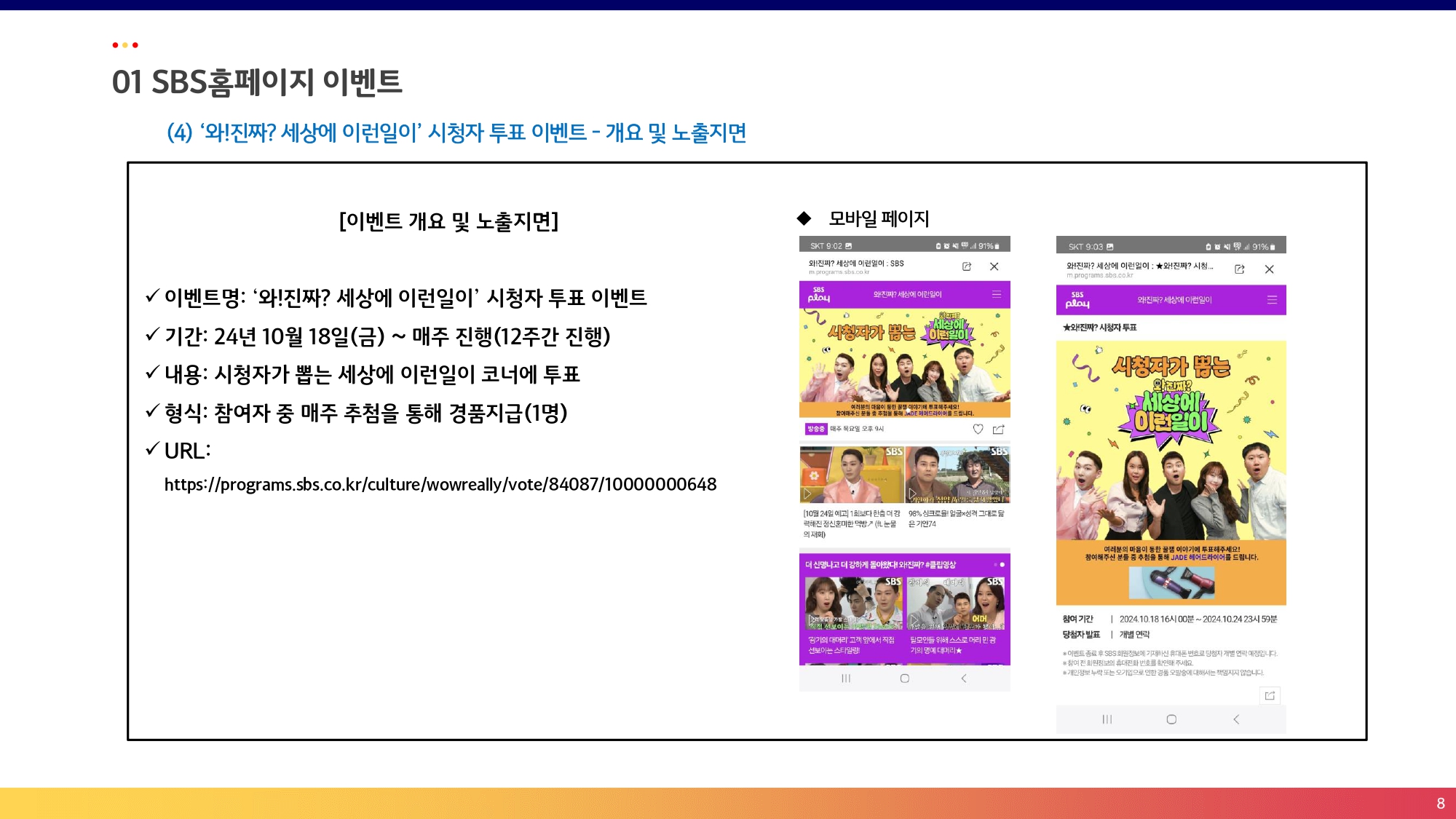Click '참여 기간' date range text
The height and width of the screenshot is (819, 1456).
point(1198,620)
